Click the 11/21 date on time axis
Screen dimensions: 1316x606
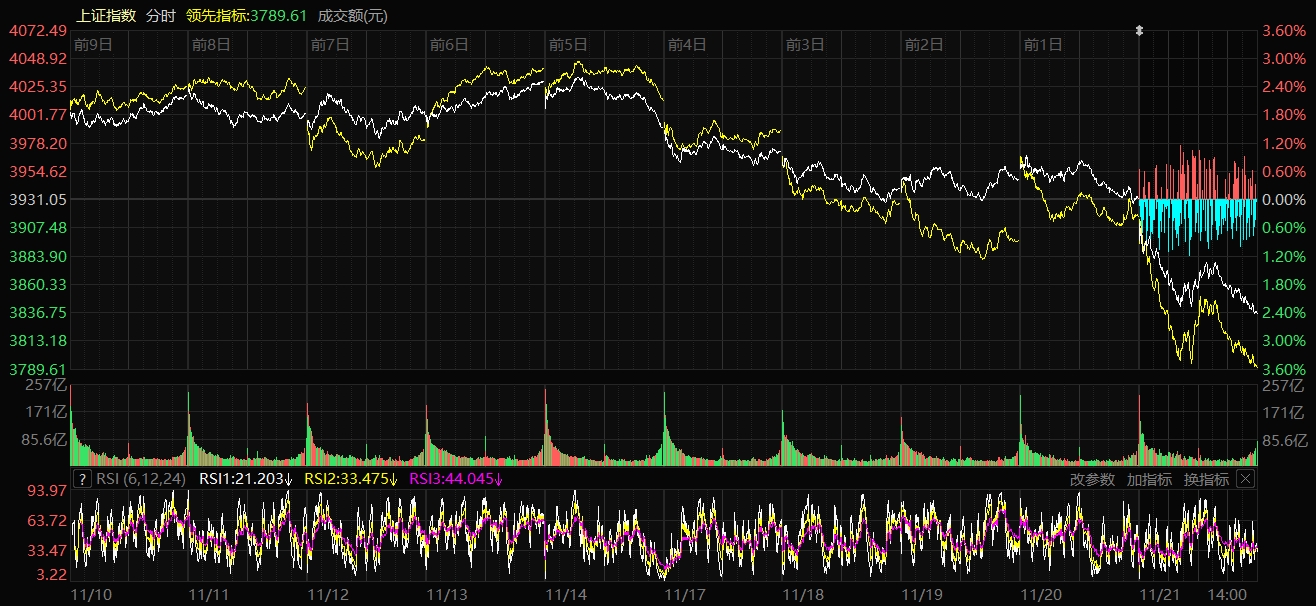1161,594
